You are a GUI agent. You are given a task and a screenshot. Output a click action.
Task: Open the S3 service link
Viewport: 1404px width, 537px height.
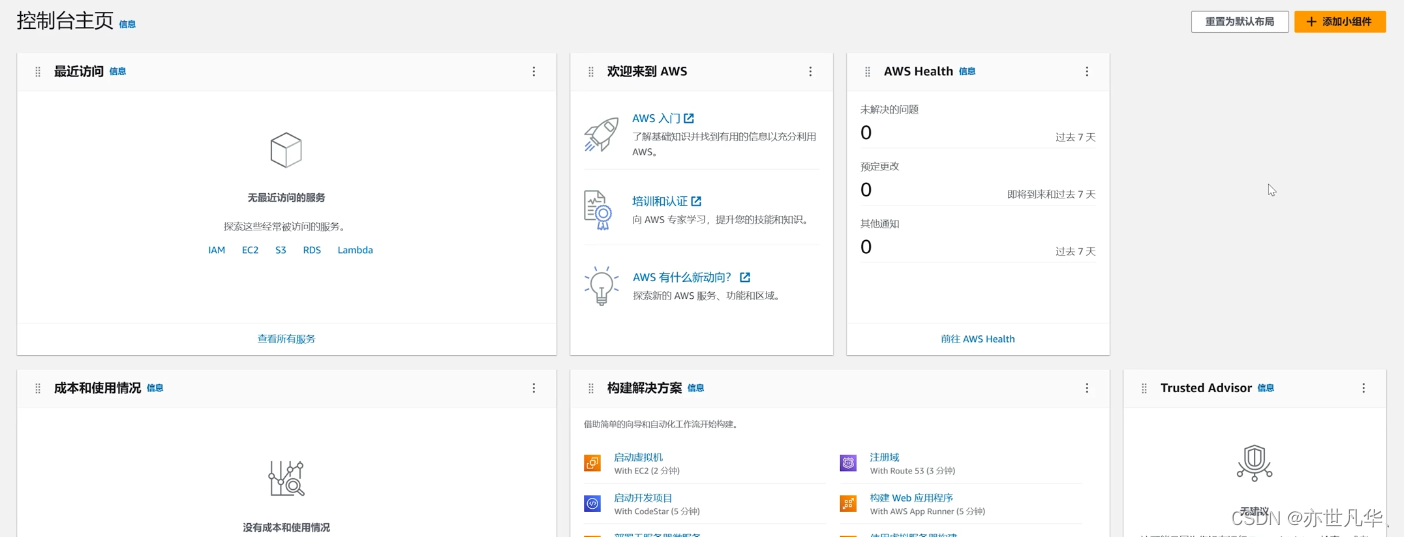pyautogui.click(x=281, y=250)
